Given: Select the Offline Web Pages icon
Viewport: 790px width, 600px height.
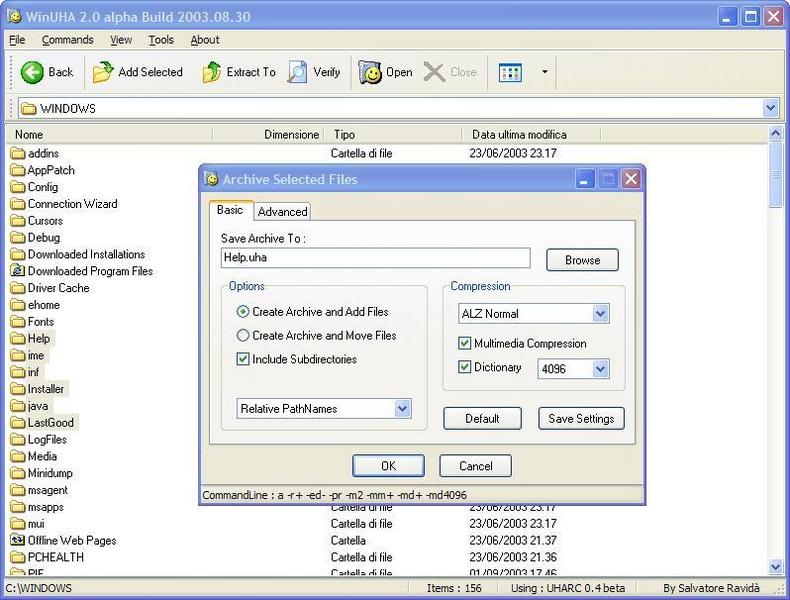Looking at the screenshot, I should [18, 540].
